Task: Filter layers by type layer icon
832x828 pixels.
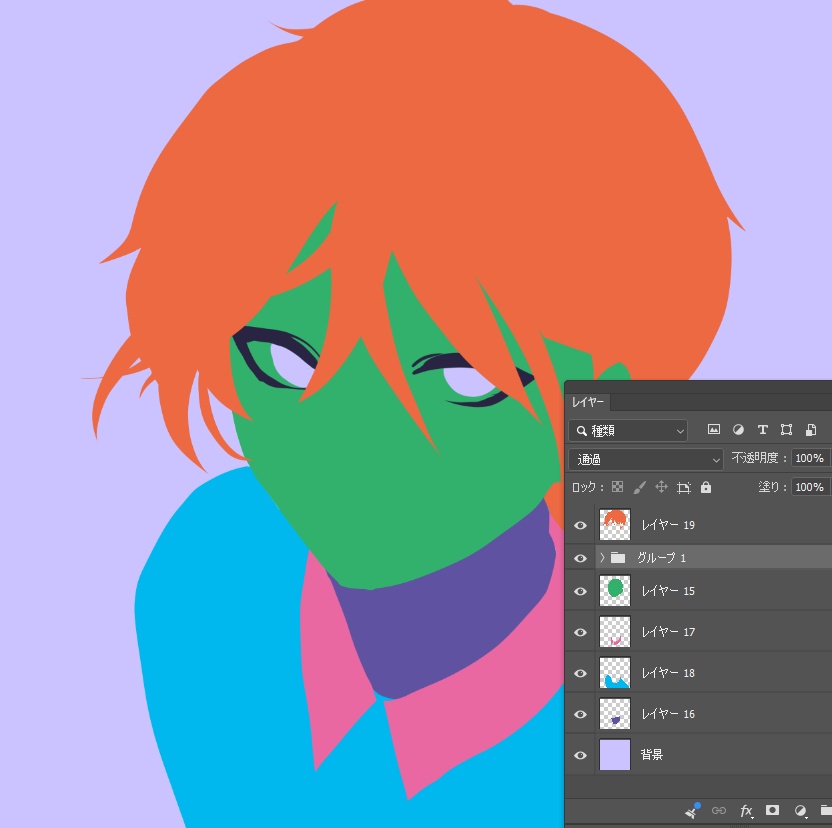Action: 762,429
